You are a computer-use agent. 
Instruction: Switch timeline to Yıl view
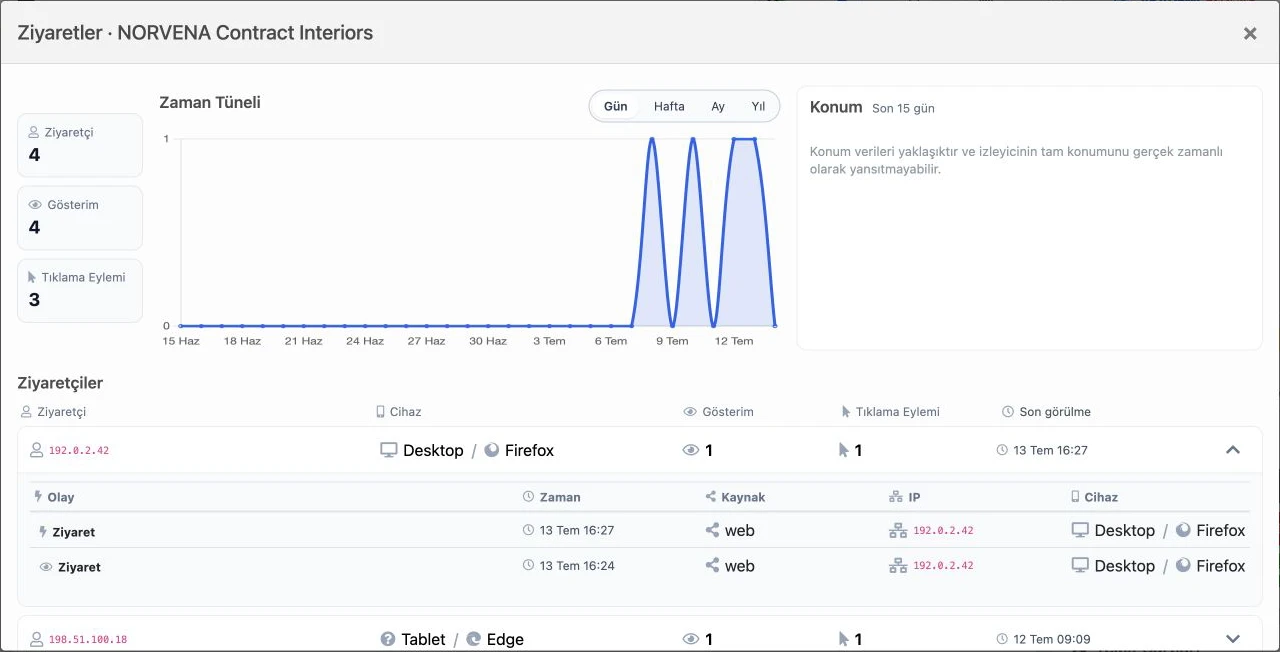pyautogui.click(x=758, y=106)
